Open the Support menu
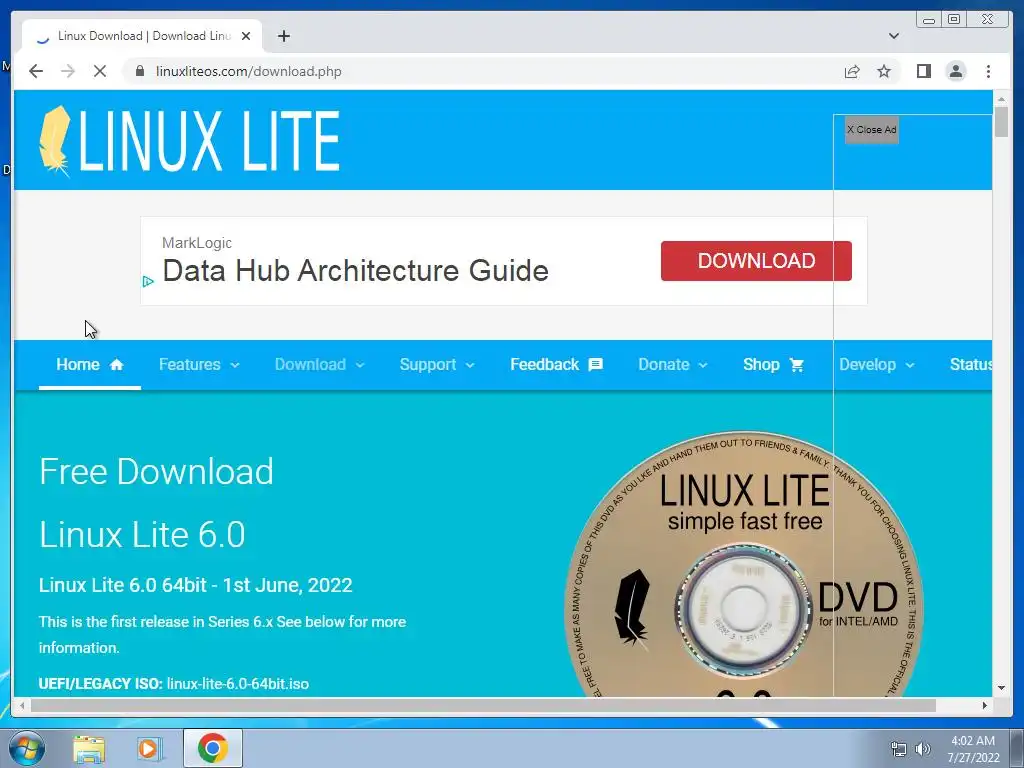This screenshot has width=1024, height=768. click(x=437, y=364)
